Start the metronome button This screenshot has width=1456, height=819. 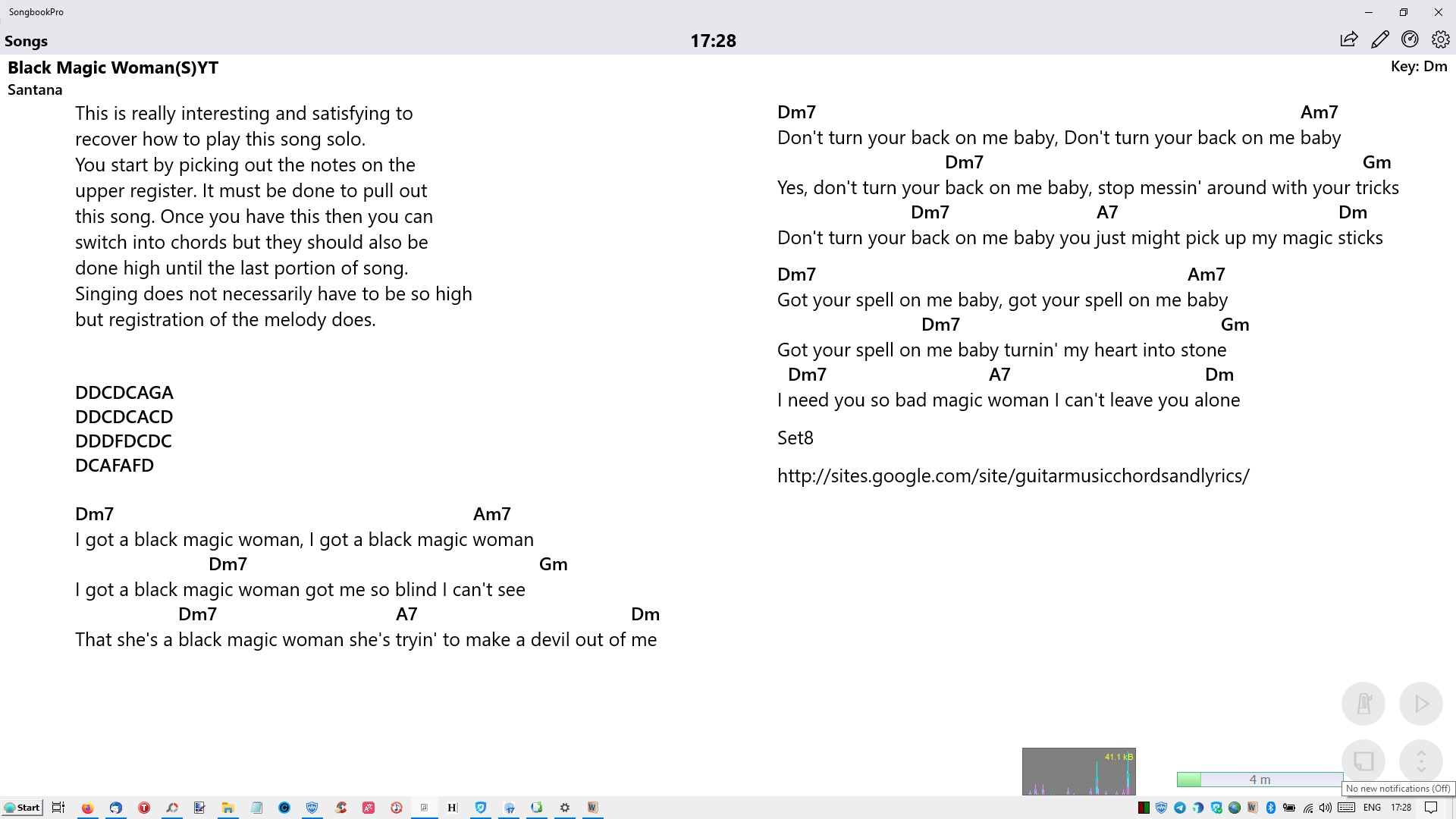coord(1363,704)
